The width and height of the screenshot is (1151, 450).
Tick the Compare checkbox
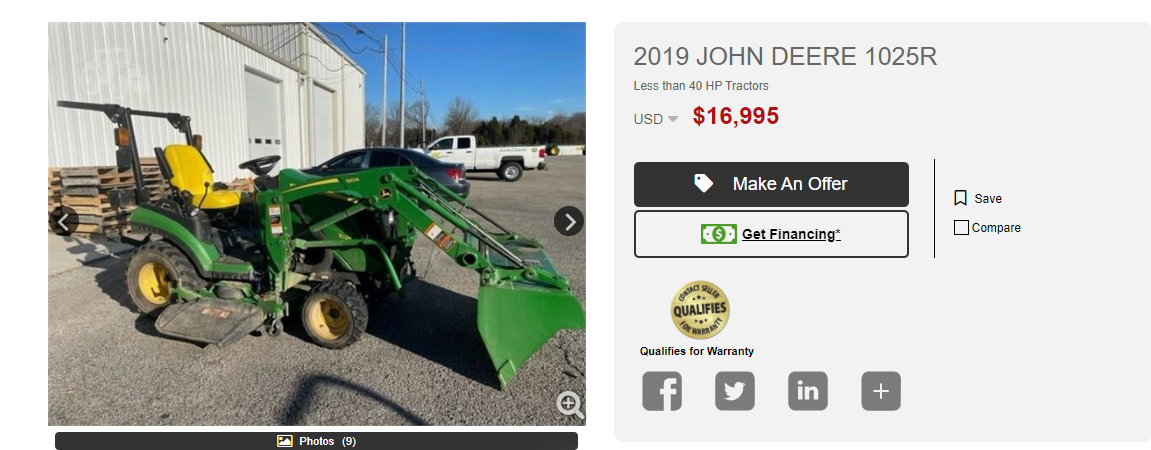coord(961,228)
